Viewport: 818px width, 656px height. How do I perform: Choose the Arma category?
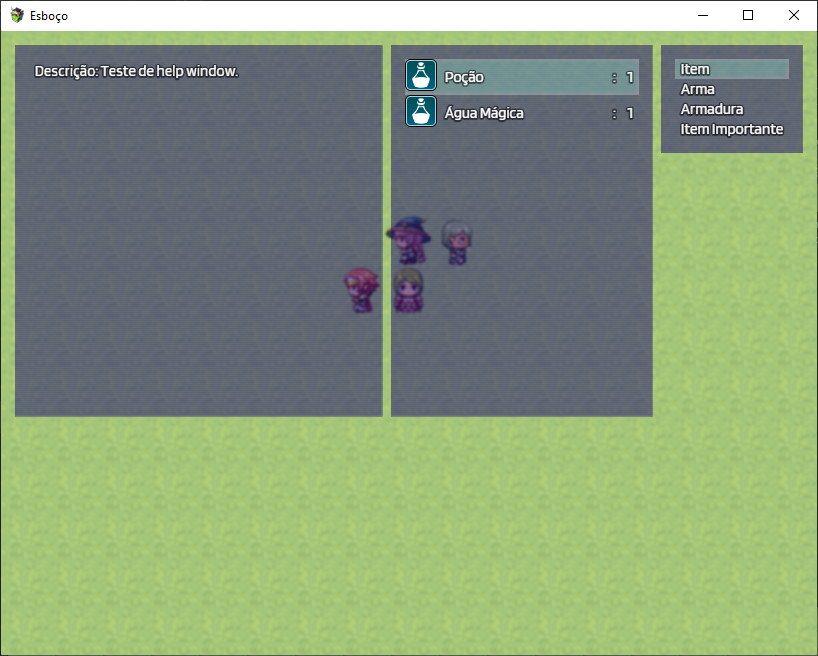(731, 89)
